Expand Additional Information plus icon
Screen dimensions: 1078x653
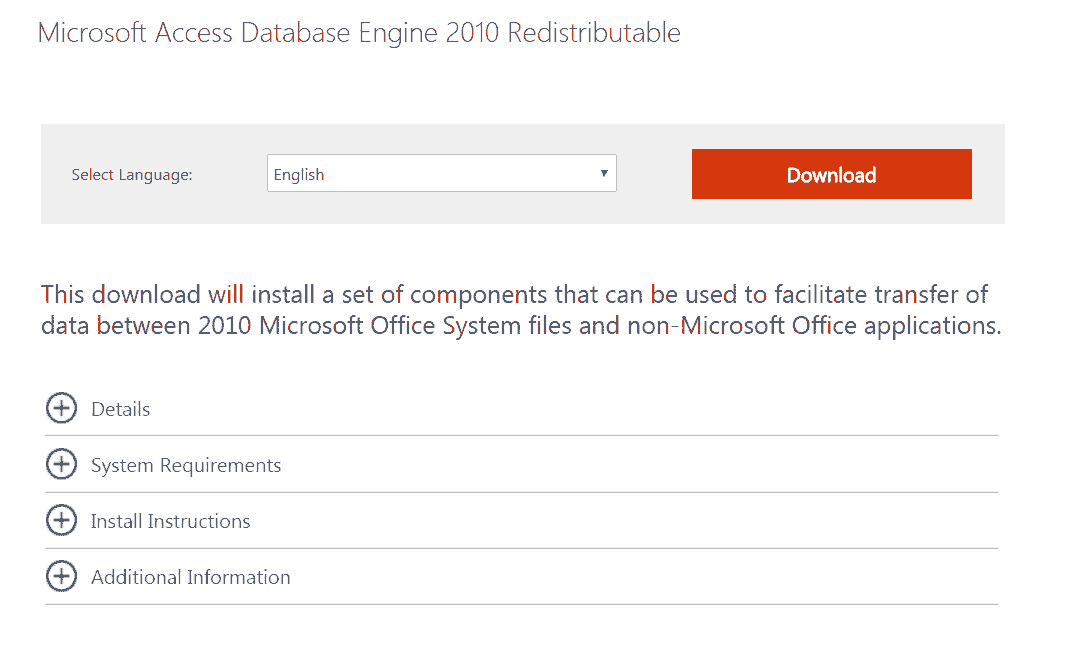(x=61, y=577)
